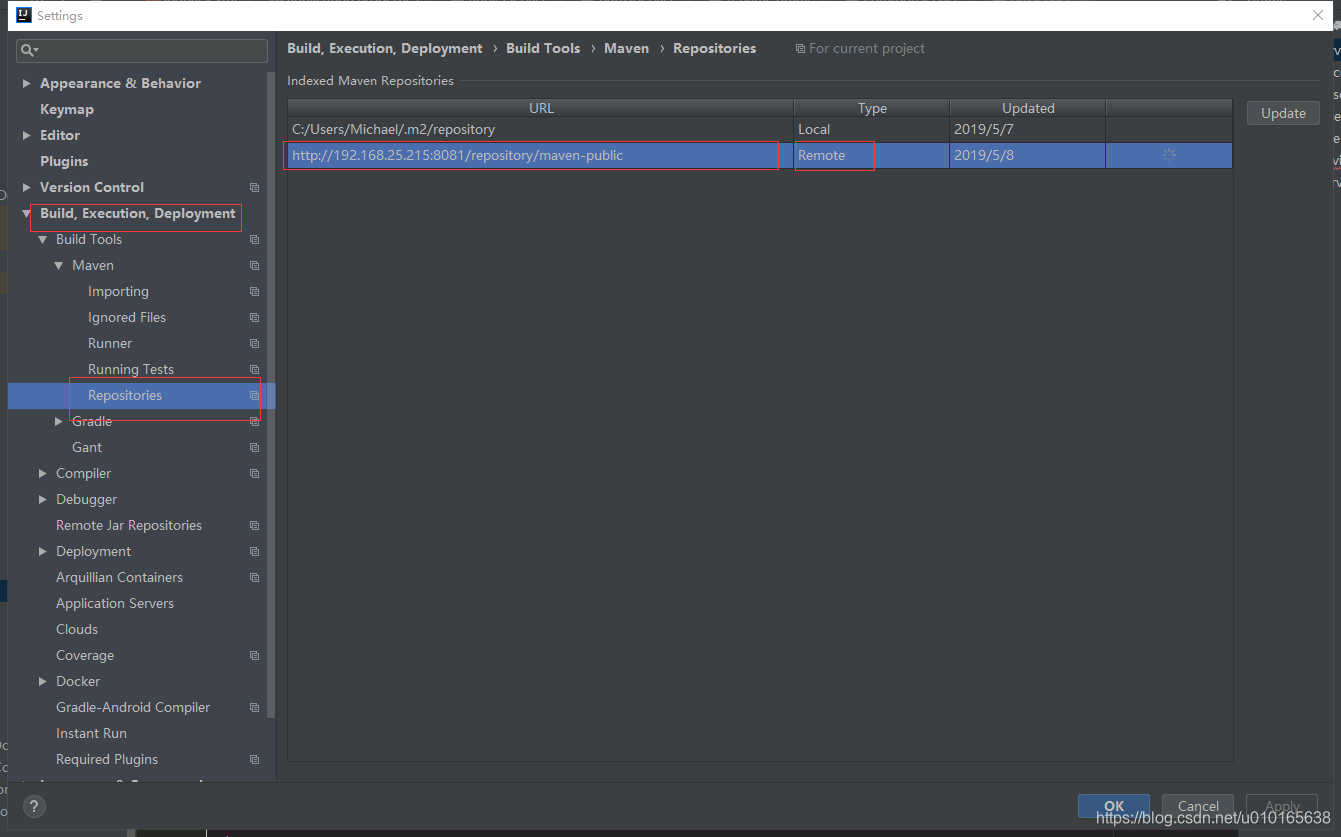Select the http://192.168.25.215:8081 remote repository URL

[x=457, y=155]
